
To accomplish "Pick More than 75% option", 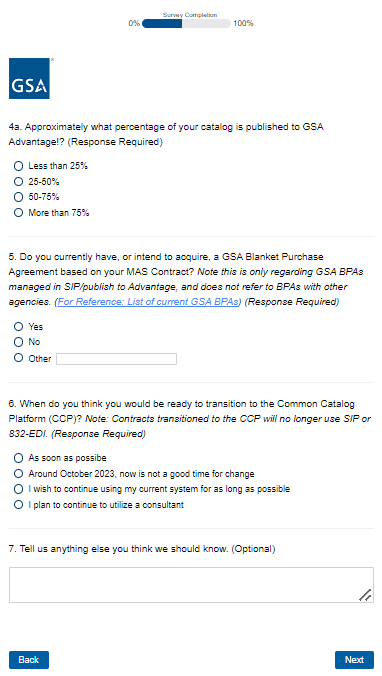I will tap(18, 213).
